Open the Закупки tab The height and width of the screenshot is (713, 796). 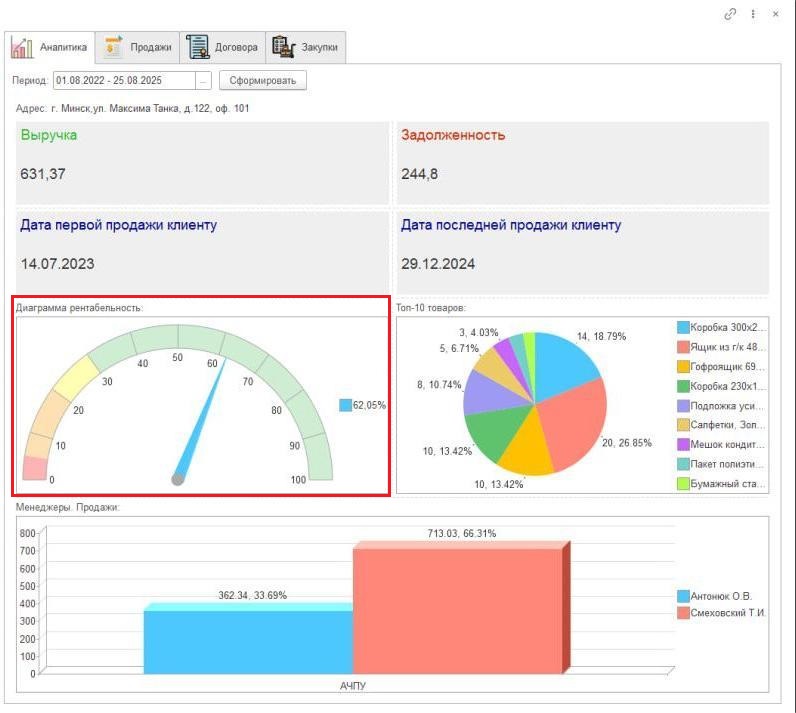pyautogui.click(x=319, y=47)
